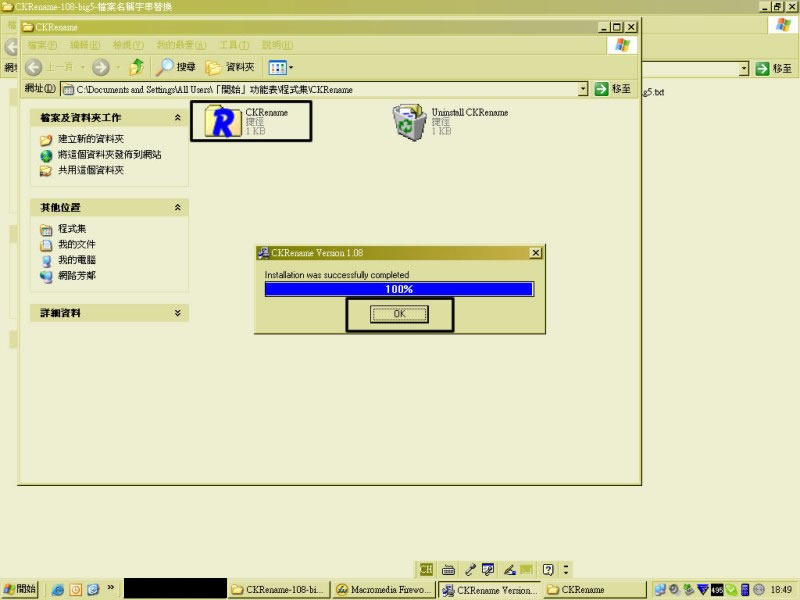Open the 工具(T) menu
This screenshot has width=800, height=600.
coord(234,45)
